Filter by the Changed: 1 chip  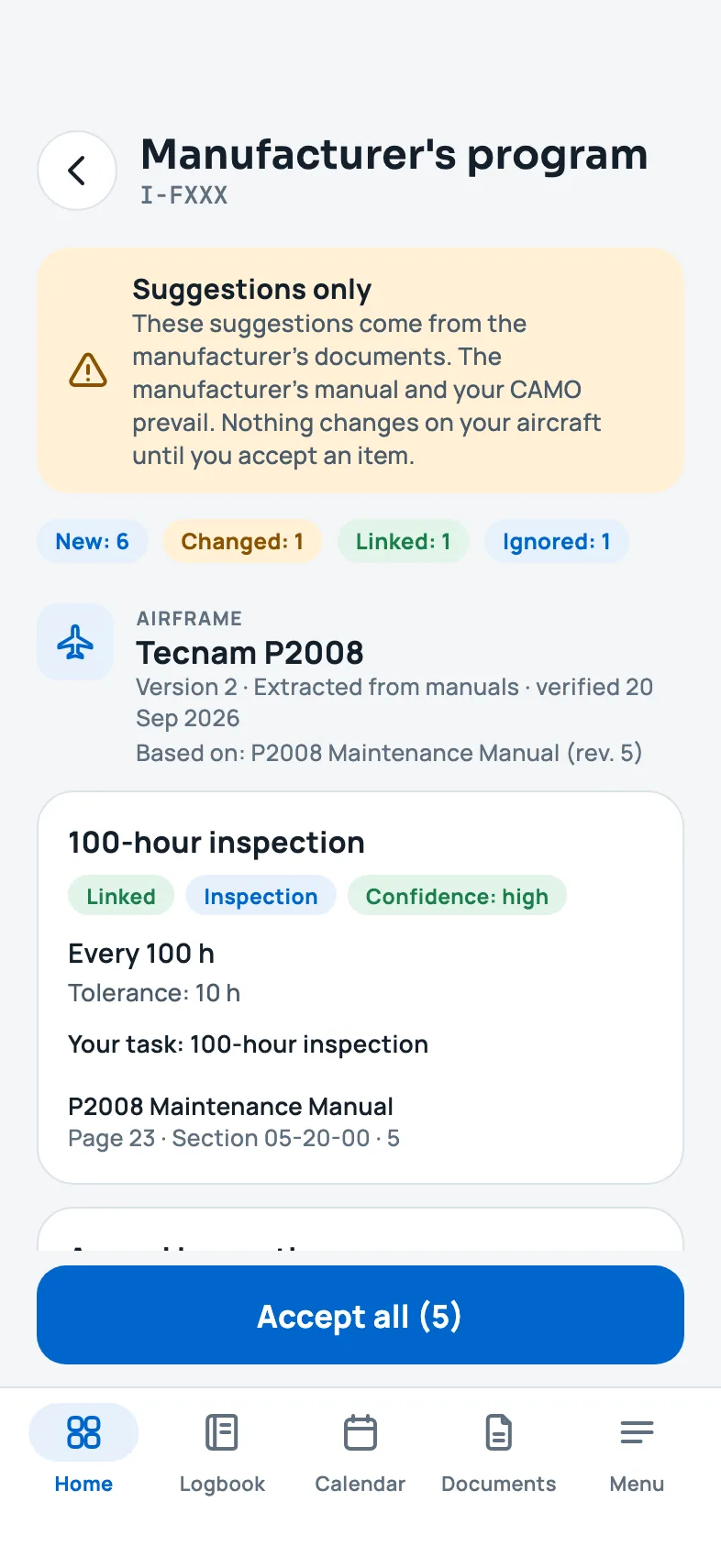click(242, 542)
